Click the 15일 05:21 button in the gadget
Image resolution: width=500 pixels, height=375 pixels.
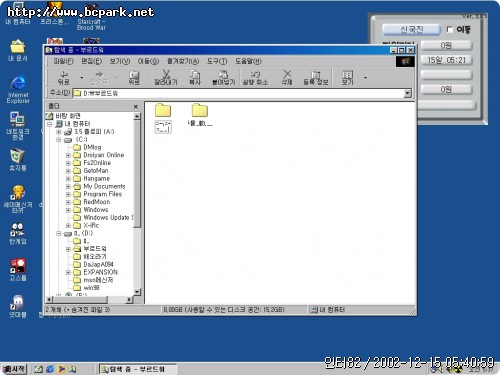coord(446,60)
